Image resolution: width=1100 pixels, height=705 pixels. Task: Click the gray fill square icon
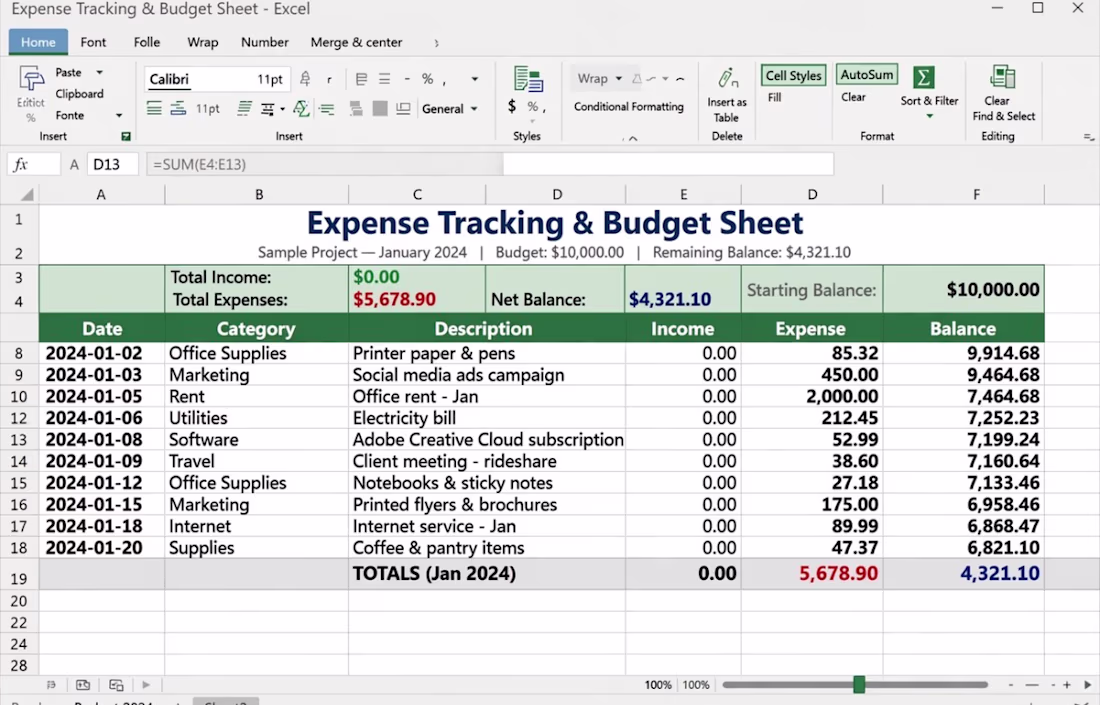(380, 109)
